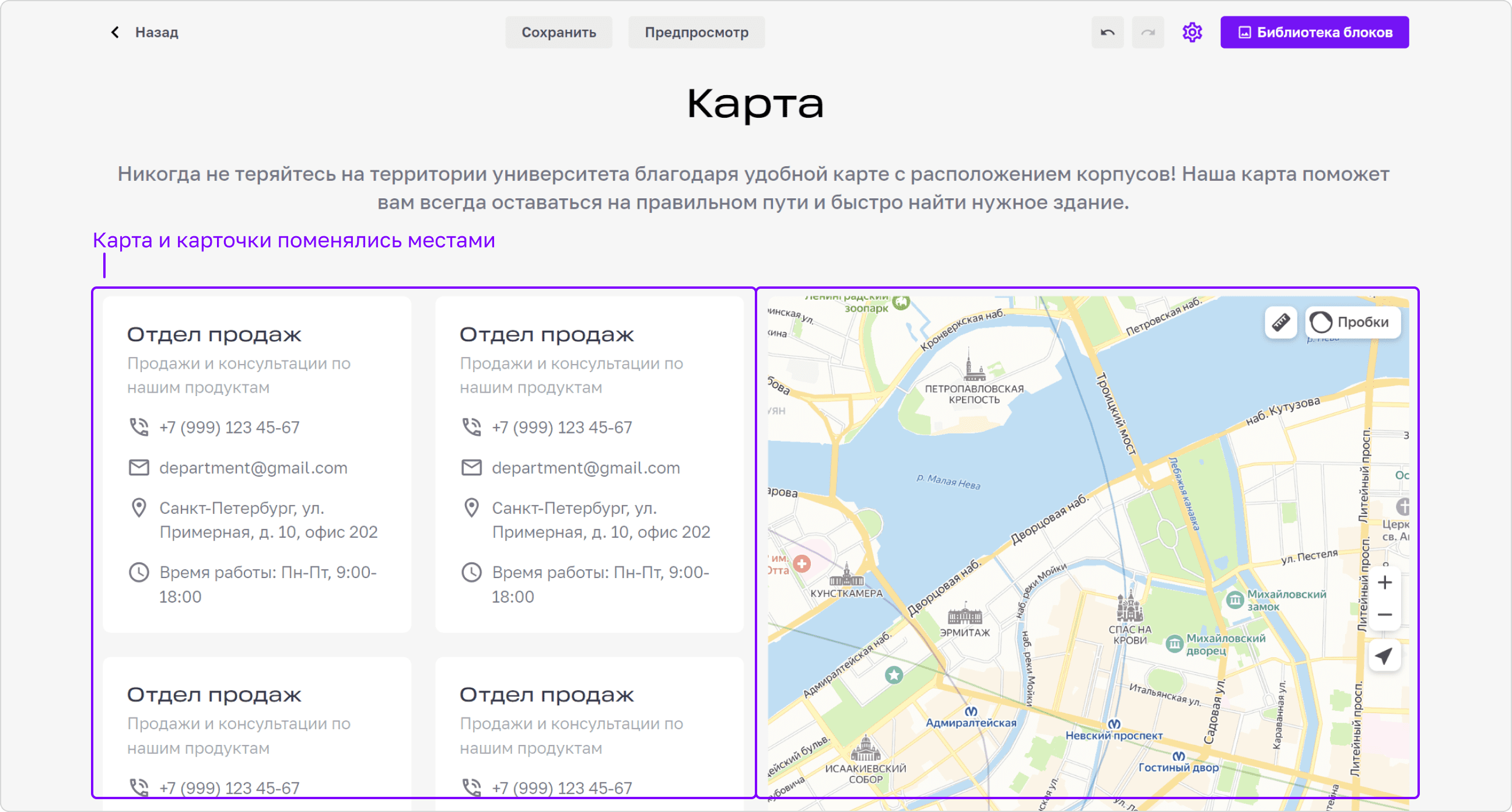Locate me with the map arrow icon

coord(1384,656)
